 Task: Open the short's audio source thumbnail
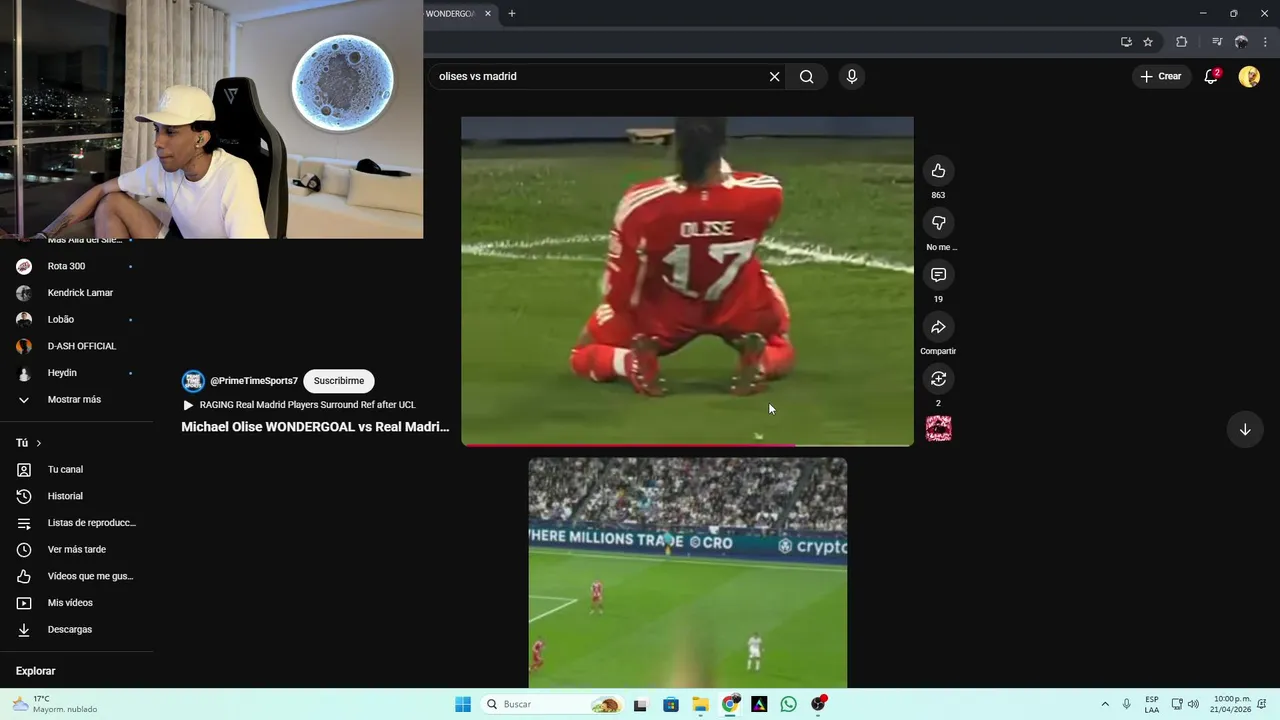tap(938, 429)
